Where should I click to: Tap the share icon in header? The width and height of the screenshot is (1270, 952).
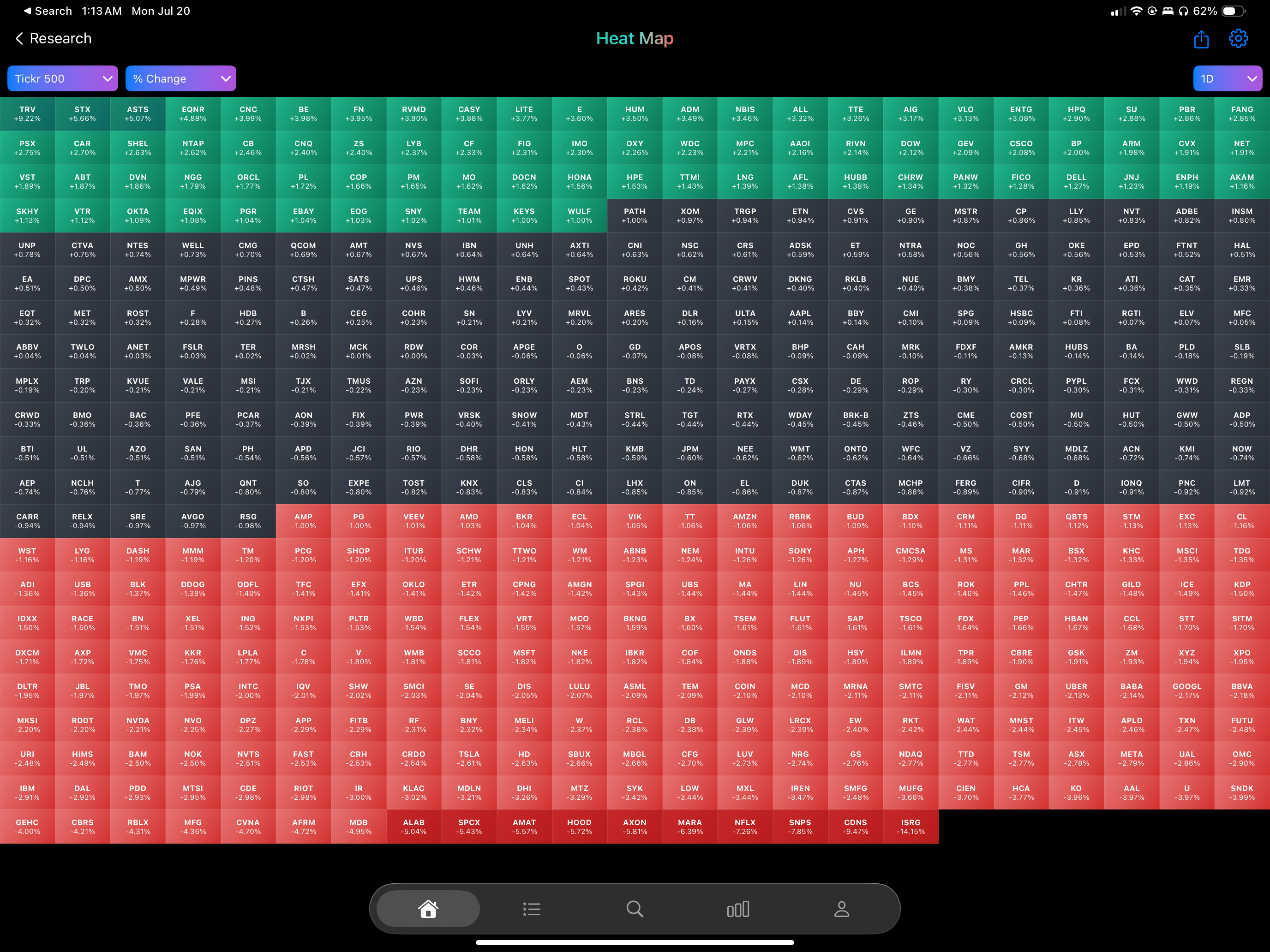1201,39
